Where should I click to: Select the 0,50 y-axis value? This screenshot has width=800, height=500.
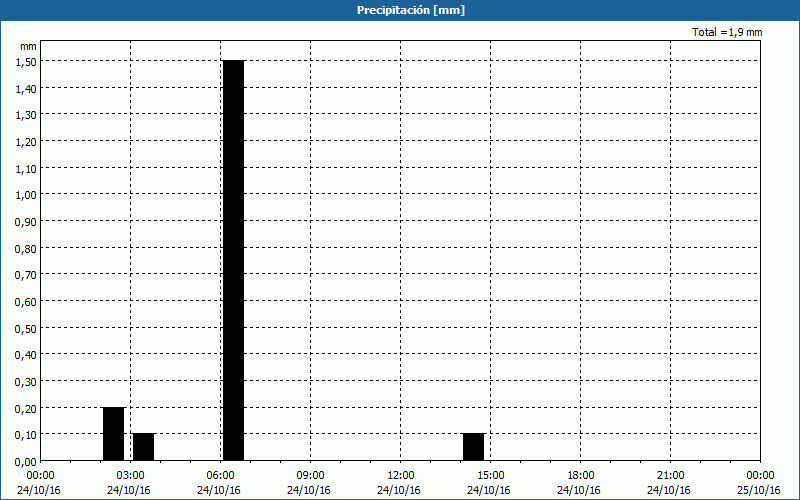(x=26, y=328)
